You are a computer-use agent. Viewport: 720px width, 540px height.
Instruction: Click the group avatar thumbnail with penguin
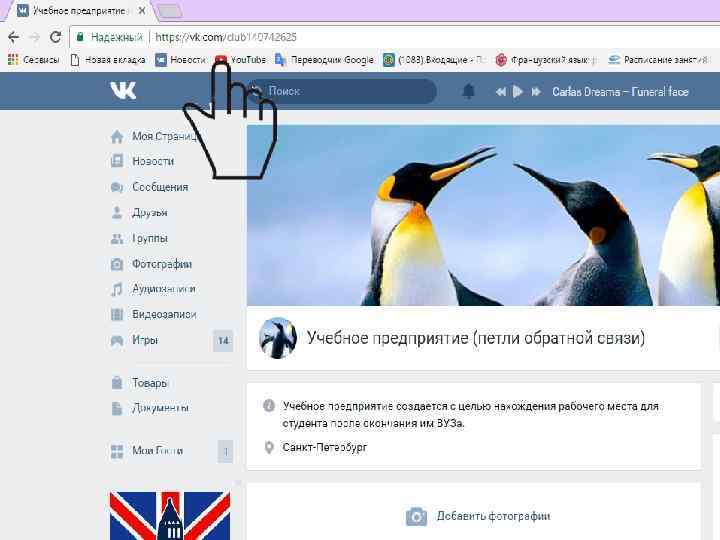(x=278, y=338)
